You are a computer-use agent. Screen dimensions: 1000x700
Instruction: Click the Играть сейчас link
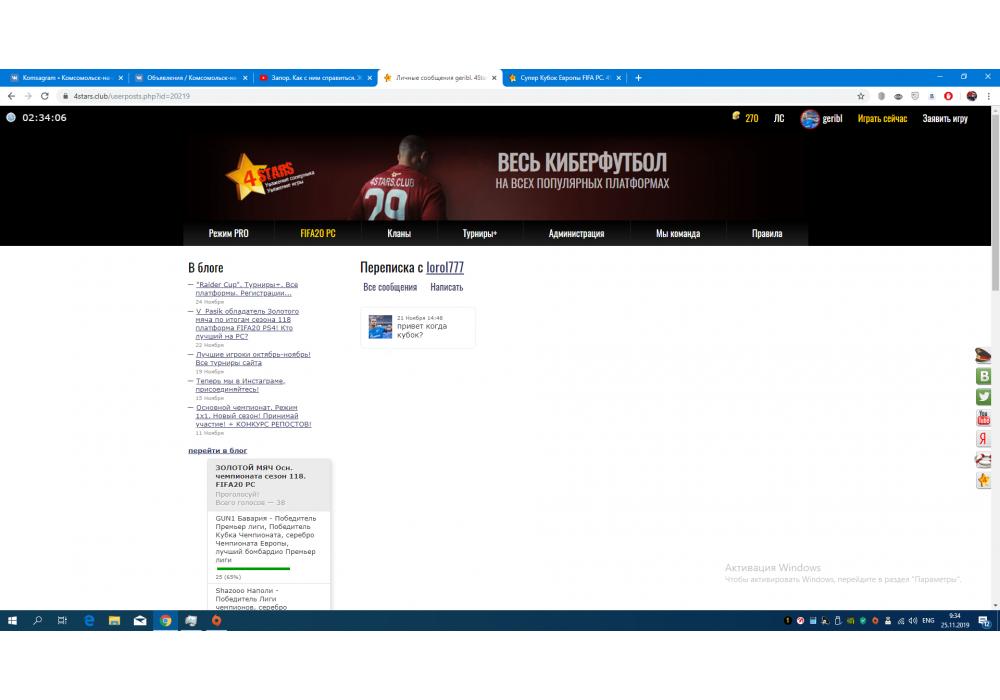click(882, 119)
